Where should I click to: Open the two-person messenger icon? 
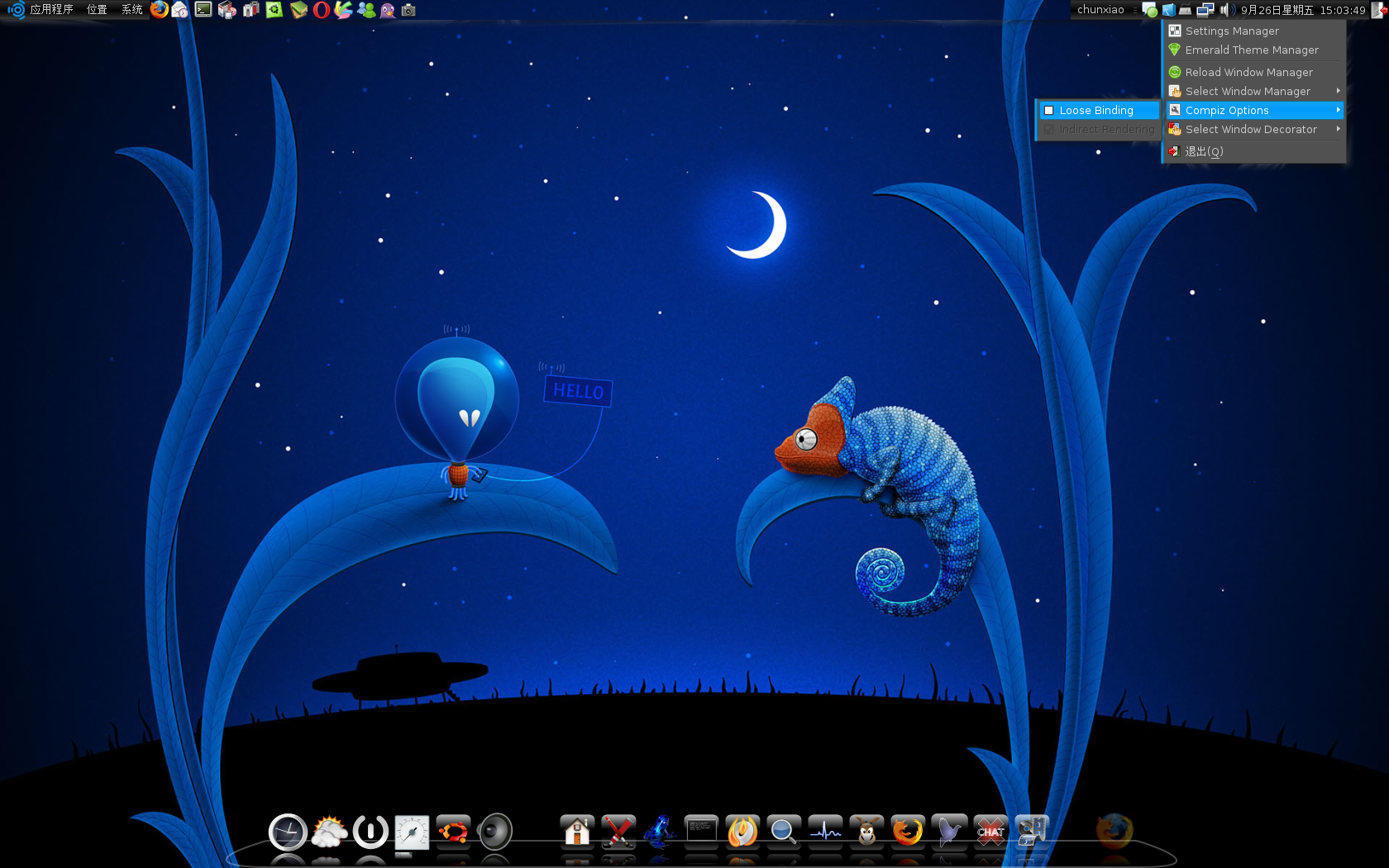tap(365, 10)
